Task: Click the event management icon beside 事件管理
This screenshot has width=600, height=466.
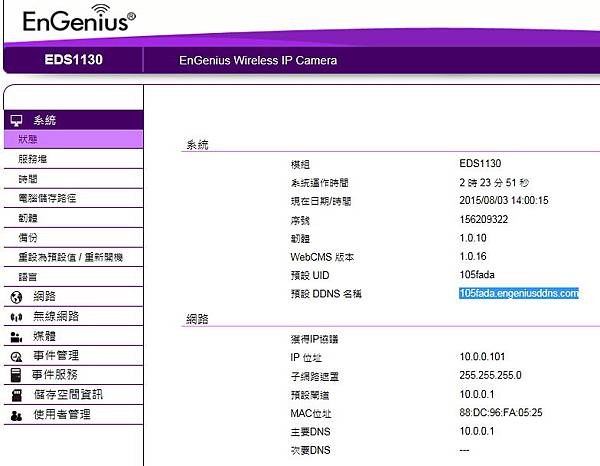Action: pos(16,357)
